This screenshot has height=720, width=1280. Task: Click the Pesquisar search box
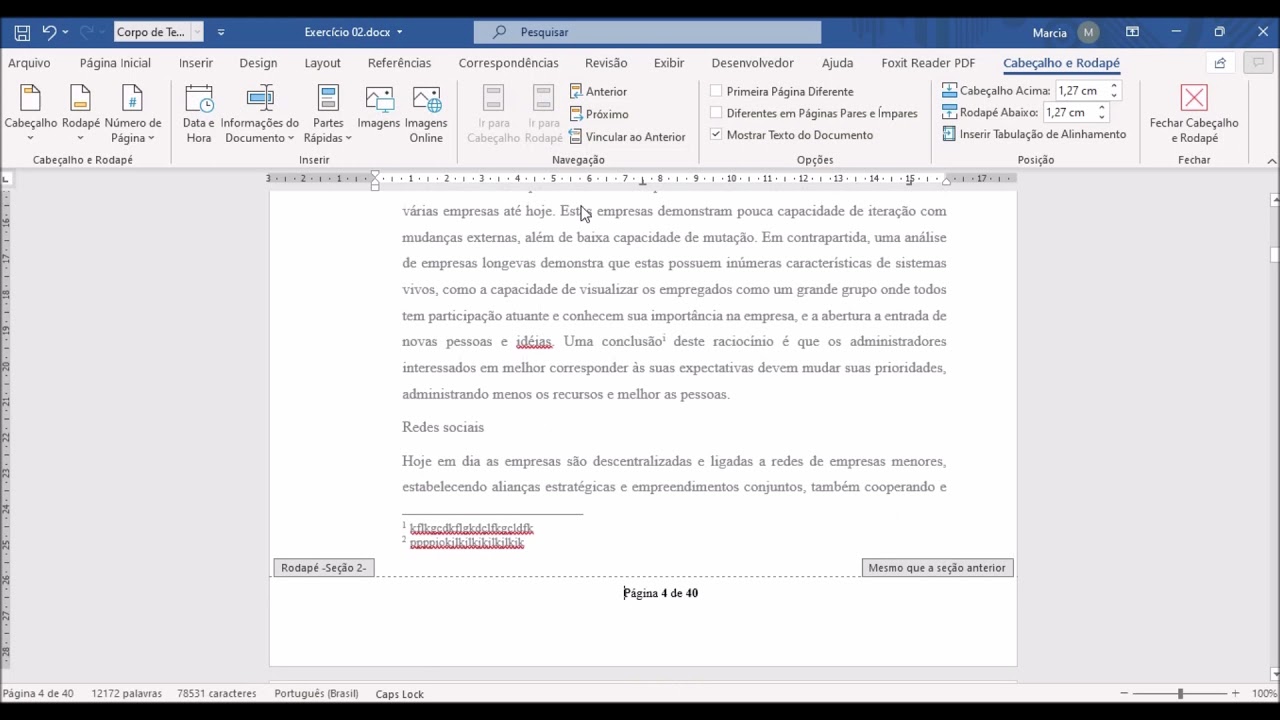pos(647,32)
